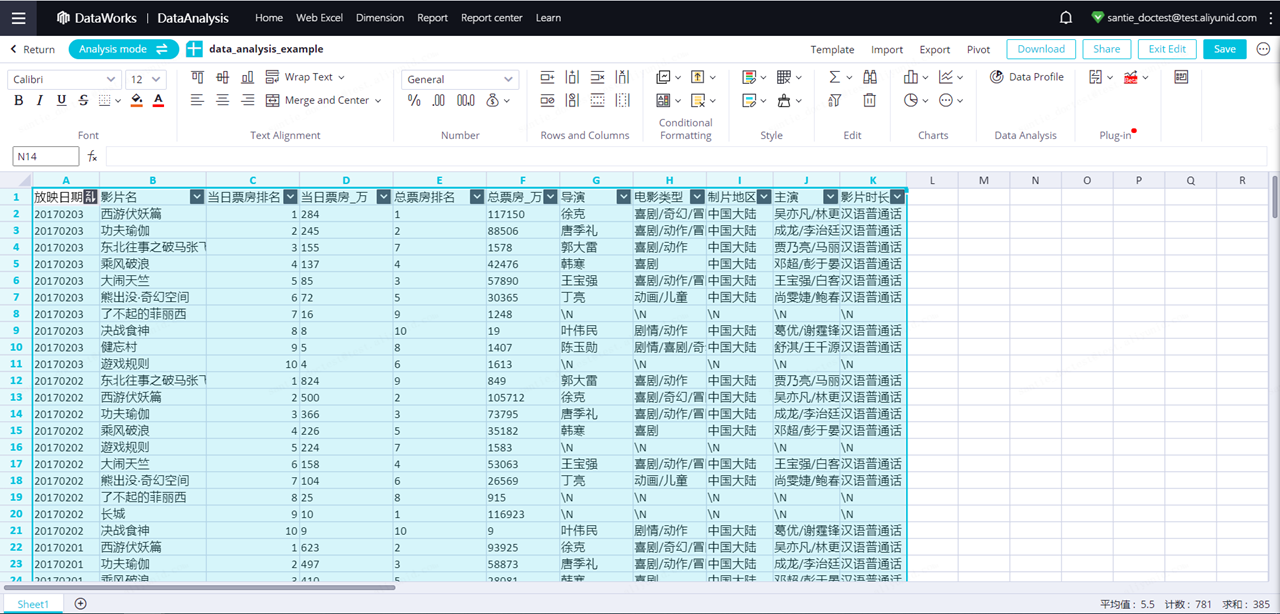Viewport: 1280px width, 614px height.
Task: Align cell content to bottom
Action: pos(247,77)
